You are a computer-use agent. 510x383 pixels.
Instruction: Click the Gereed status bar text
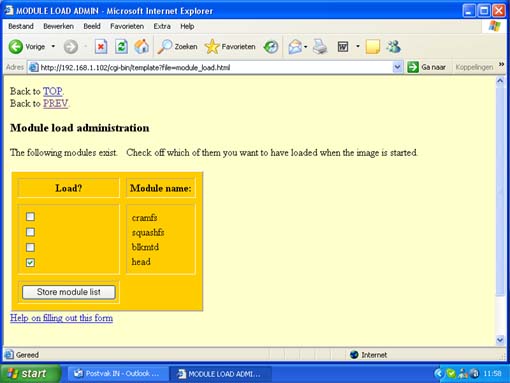pos(27,355)
